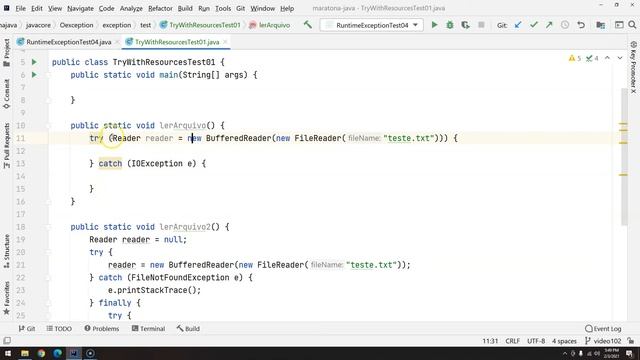The width and height of the screenshot is (640, 360).
Task: Open run configuration dropdown RuntimeExceptionTest04
Action: (372, 25)
